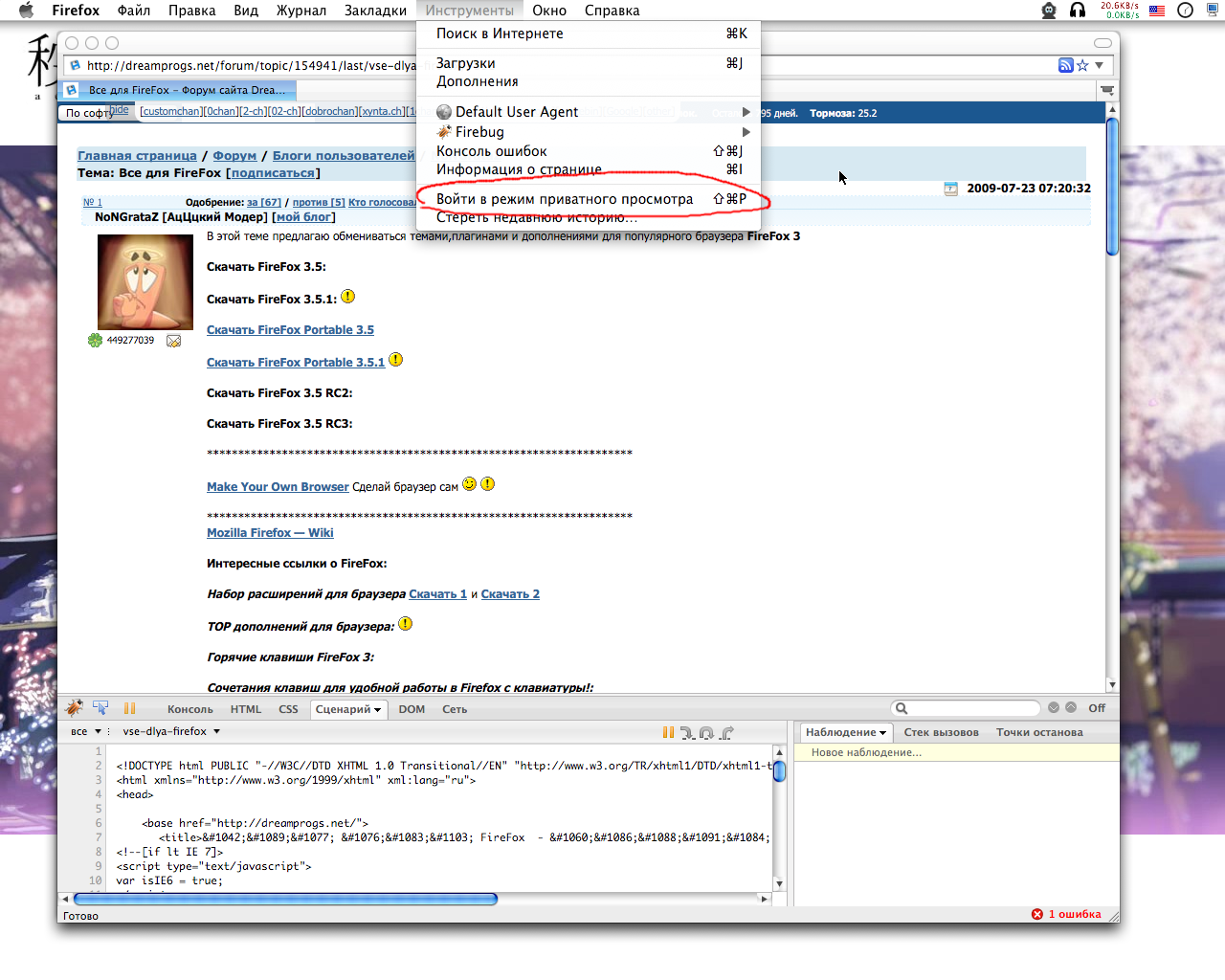
Task: Select Поиск в Интернете menu item
Action: (589, 33)
